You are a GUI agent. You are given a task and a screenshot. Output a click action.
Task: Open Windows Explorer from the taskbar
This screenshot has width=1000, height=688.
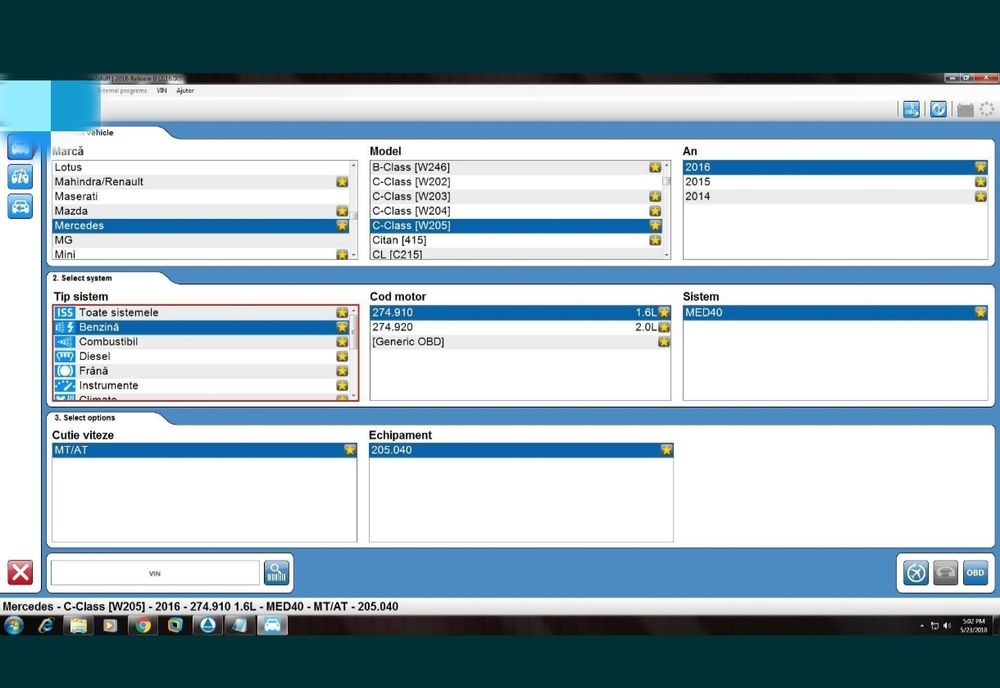(78, 626)
